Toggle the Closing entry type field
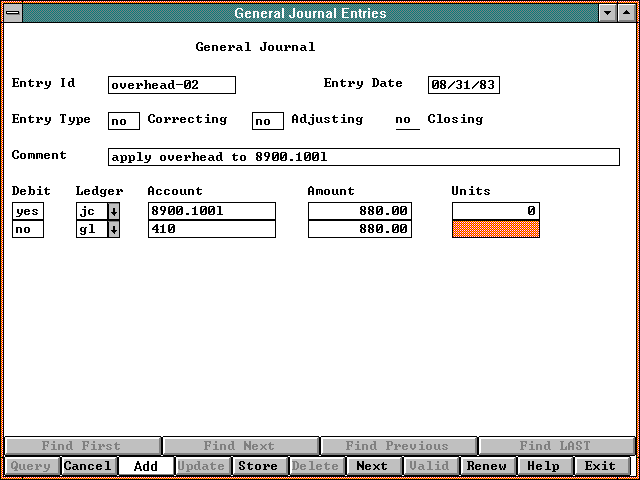This screenshot has width=640, height=480. (406, 121)
